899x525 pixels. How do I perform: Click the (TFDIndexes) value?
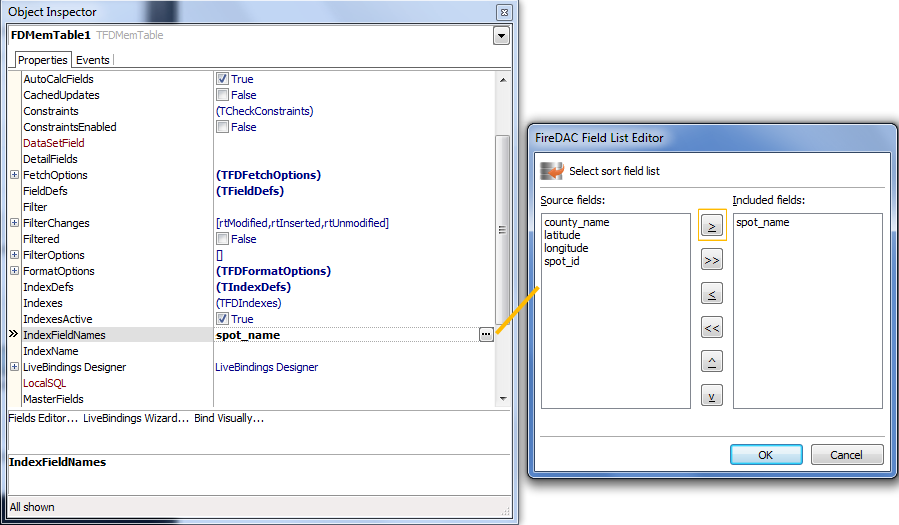249,303
